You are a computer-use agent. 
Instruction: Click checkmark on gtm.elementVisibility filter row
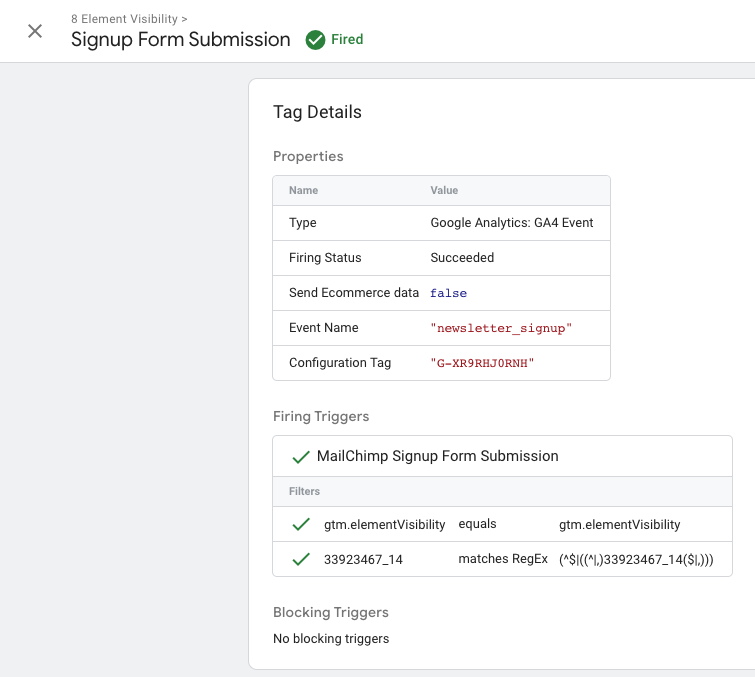tap(300, 524)
